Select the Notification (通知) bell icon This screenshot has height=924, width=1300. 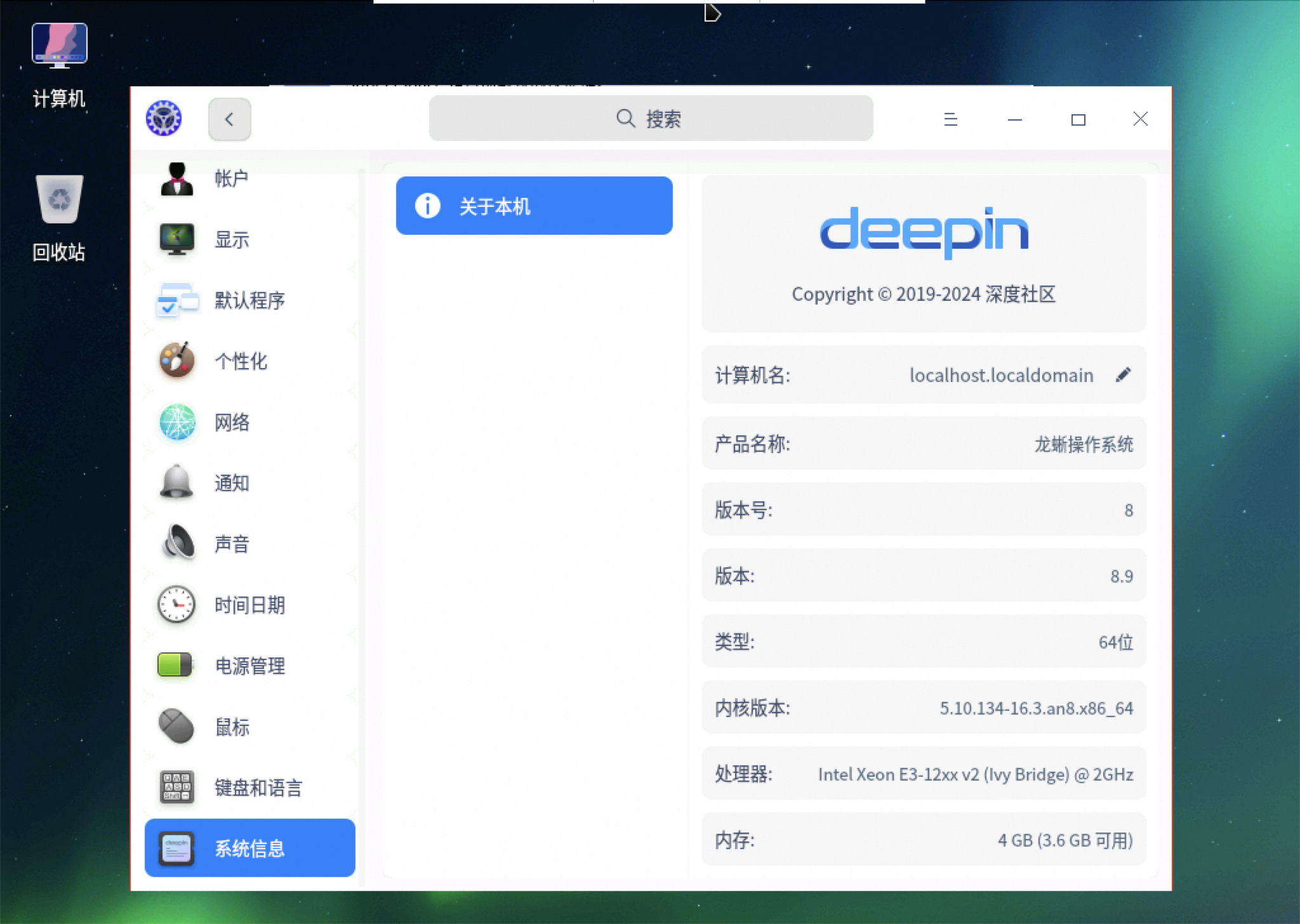point(176,482)
